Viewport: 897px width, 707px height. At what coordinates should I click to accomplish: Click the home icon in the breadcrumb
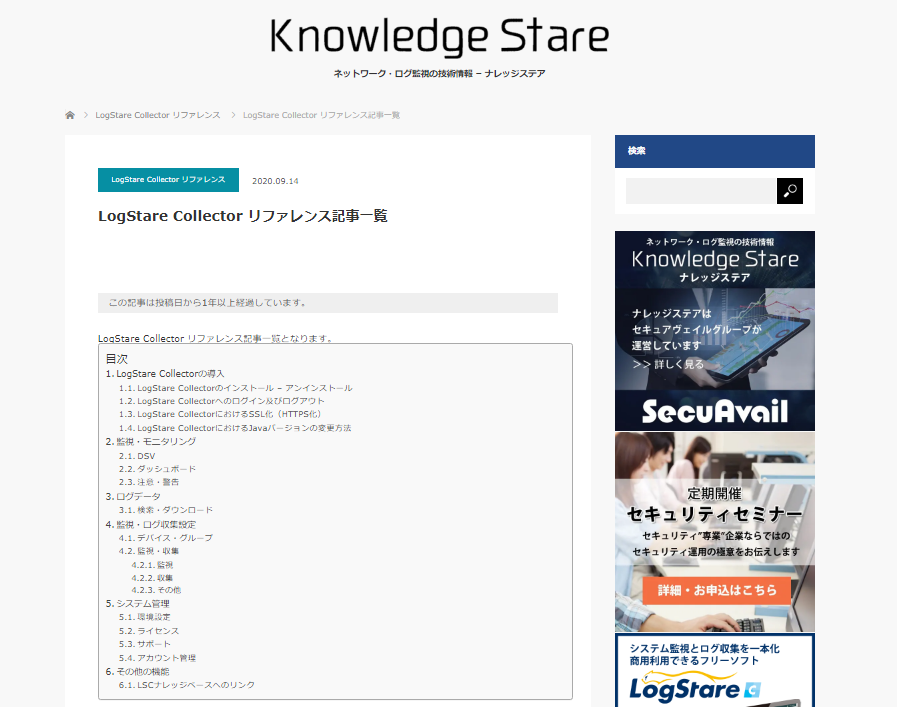click(x=70, y=115)
